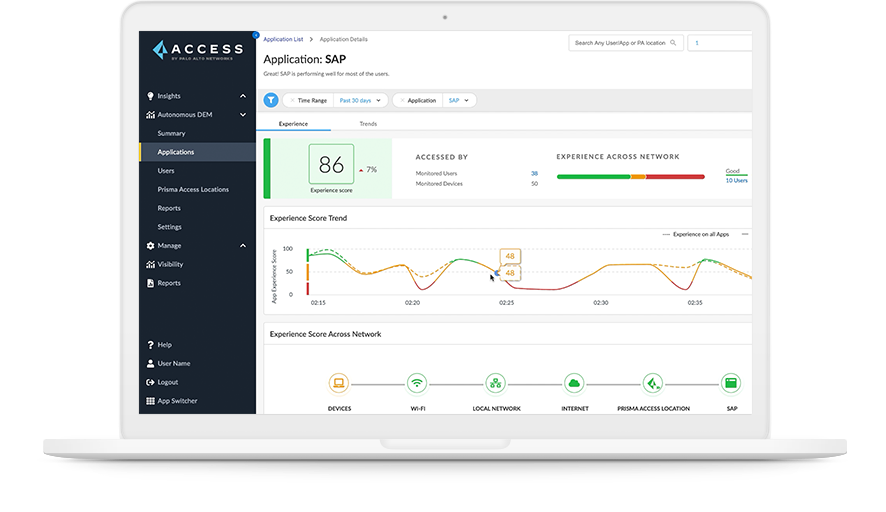
Task: Open the App Switcher label
Action: click(x=177, y=401)
